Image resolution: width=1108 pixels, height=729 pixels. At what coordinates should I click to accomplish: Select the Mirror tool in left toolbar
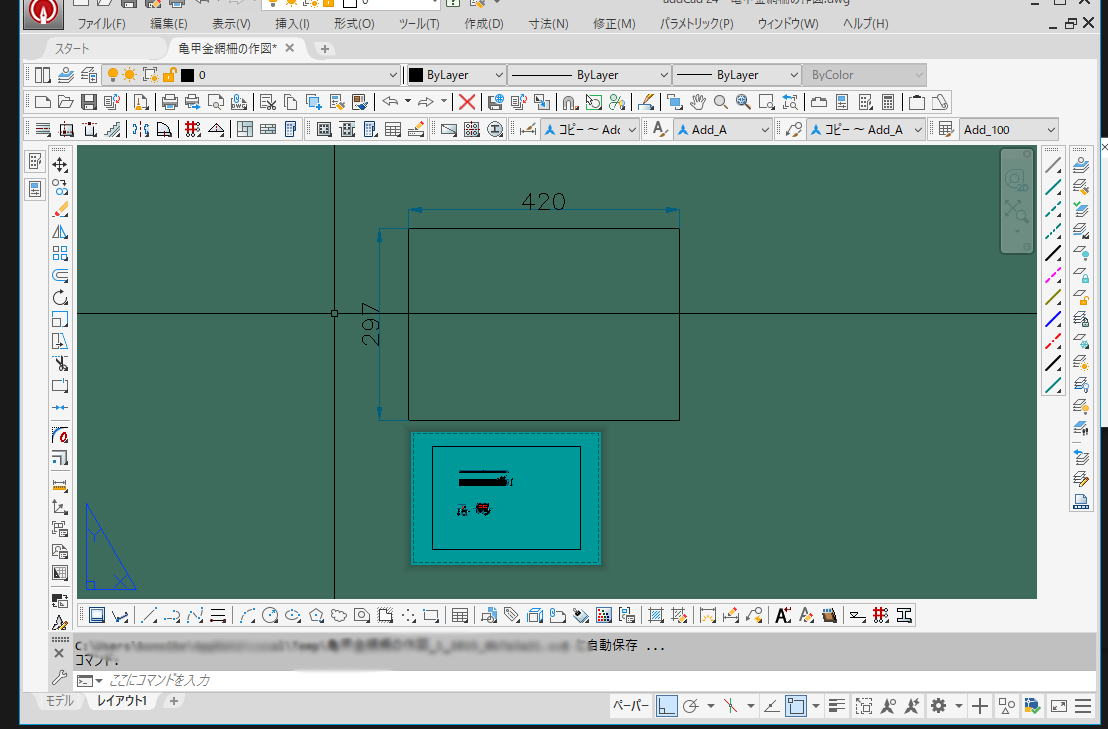tap(60, 232)
